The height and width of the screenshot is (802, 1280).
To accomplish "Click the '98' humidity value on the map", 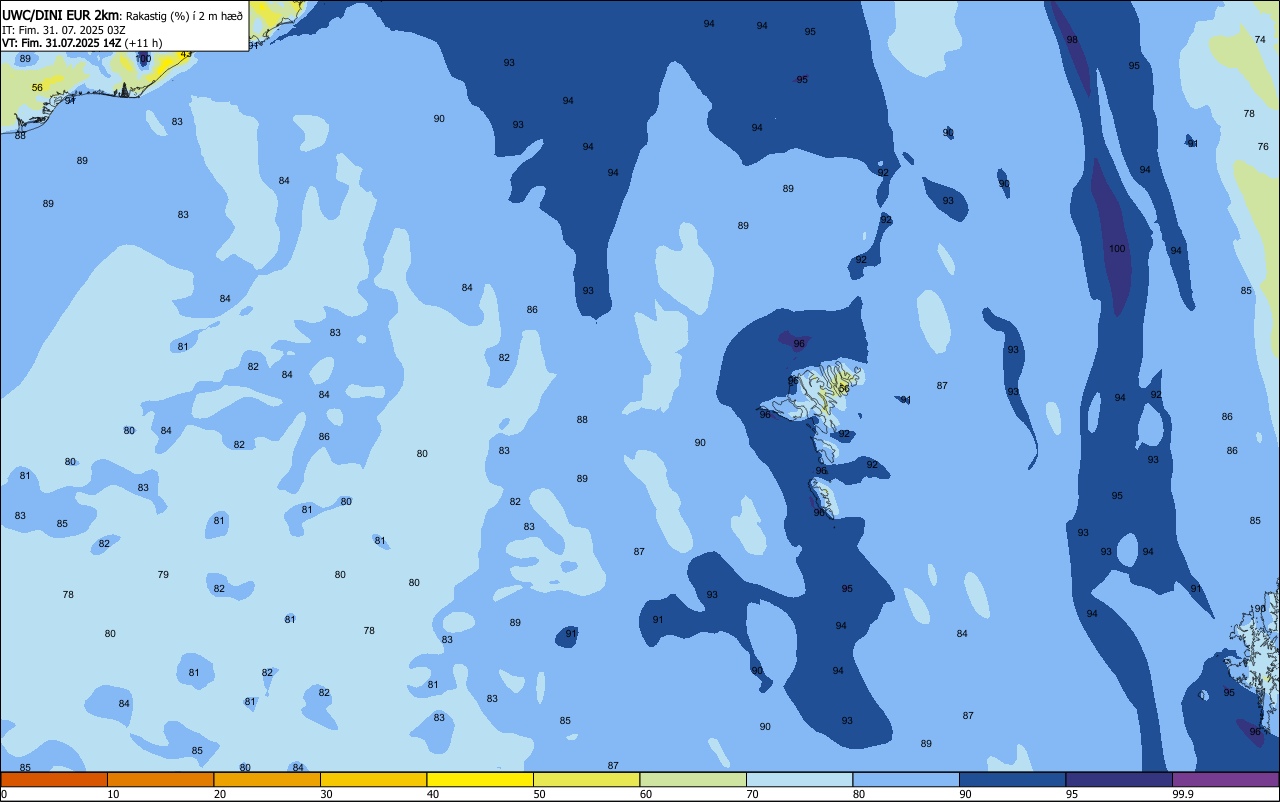I will [1072, 40].
